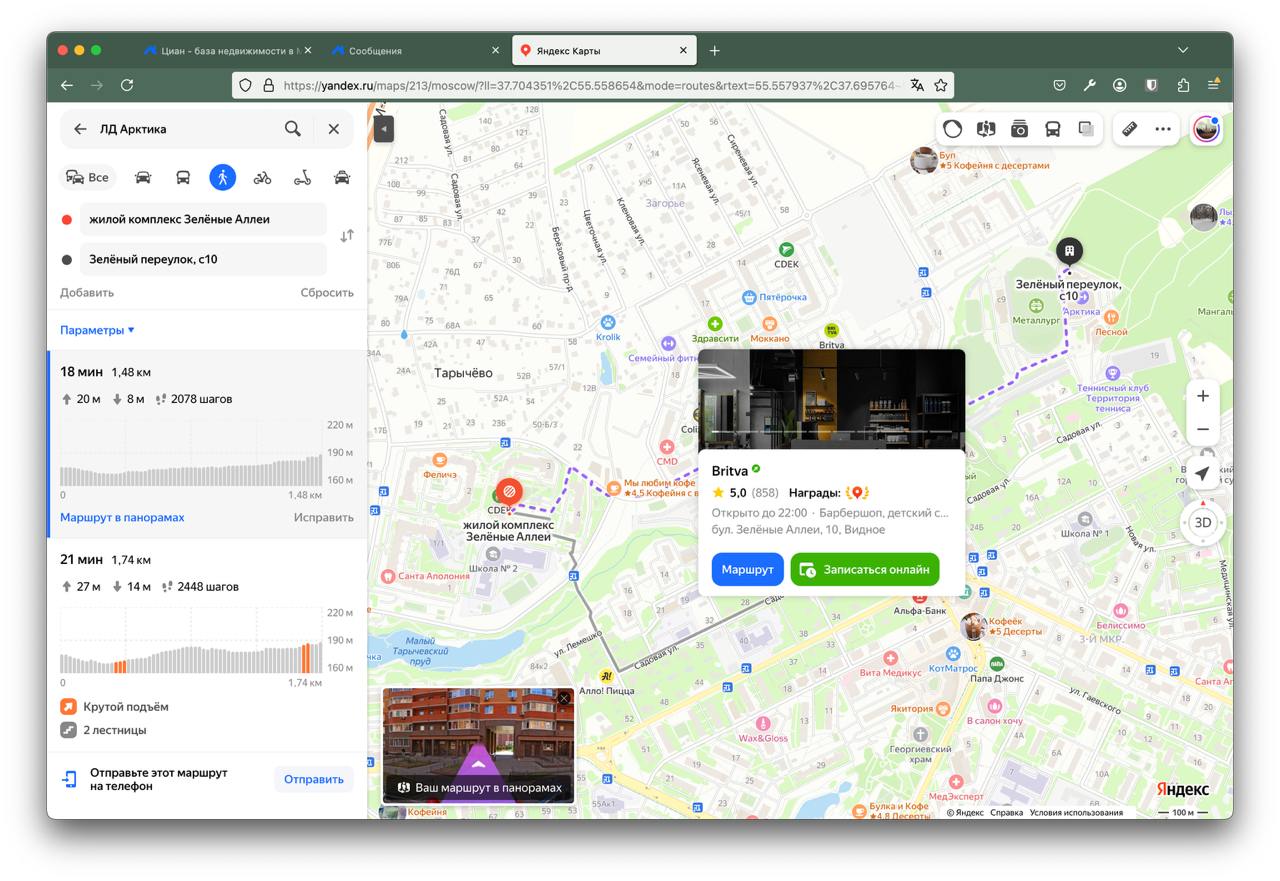Click the my location arrow button
Screen dimensions: 1280x881
click(x=1203, y=474)
